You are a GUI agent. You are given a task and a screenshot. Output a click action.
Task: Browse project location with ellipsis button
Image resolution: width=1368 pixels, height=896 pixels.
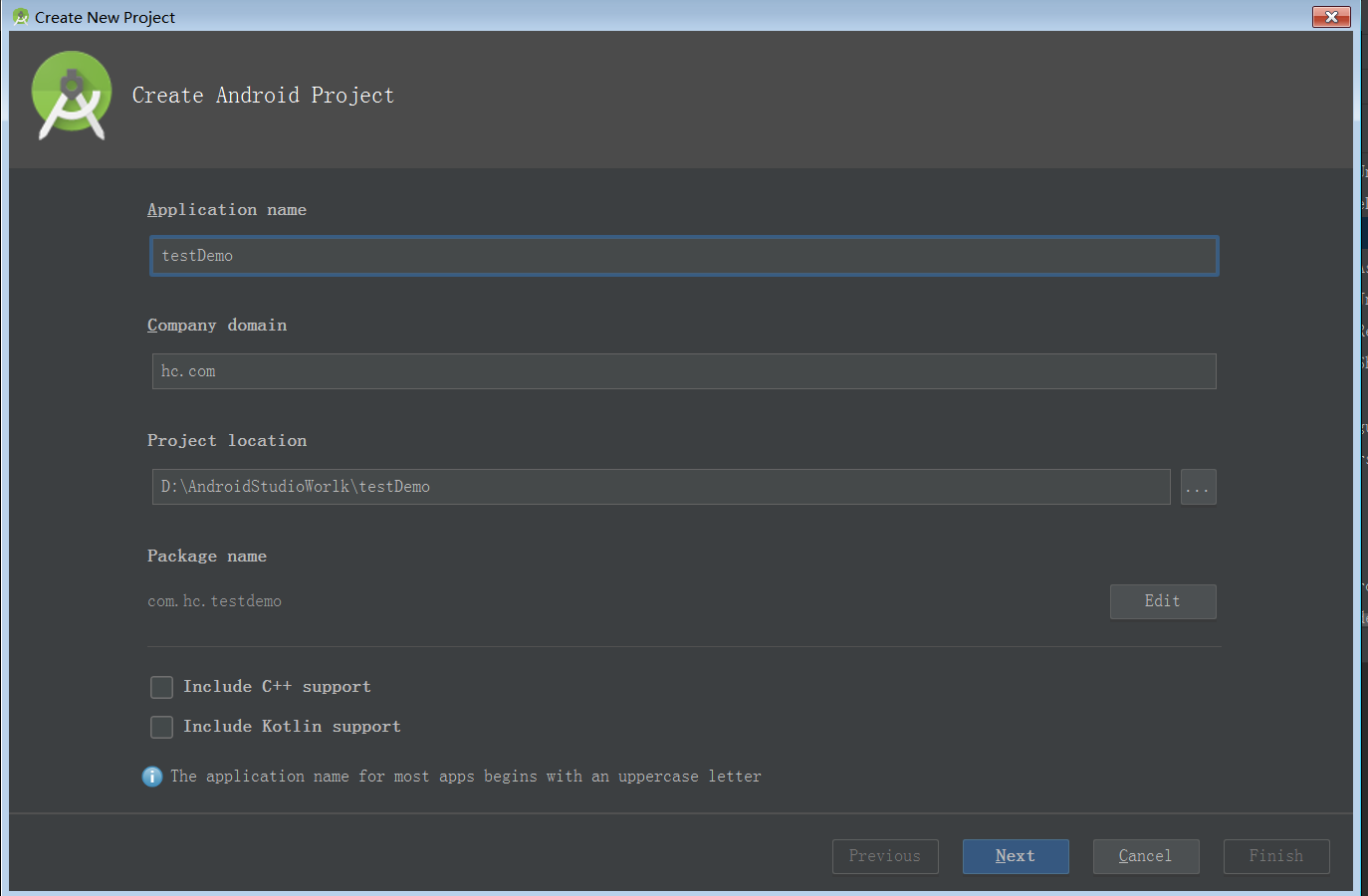coord(1198,487)
